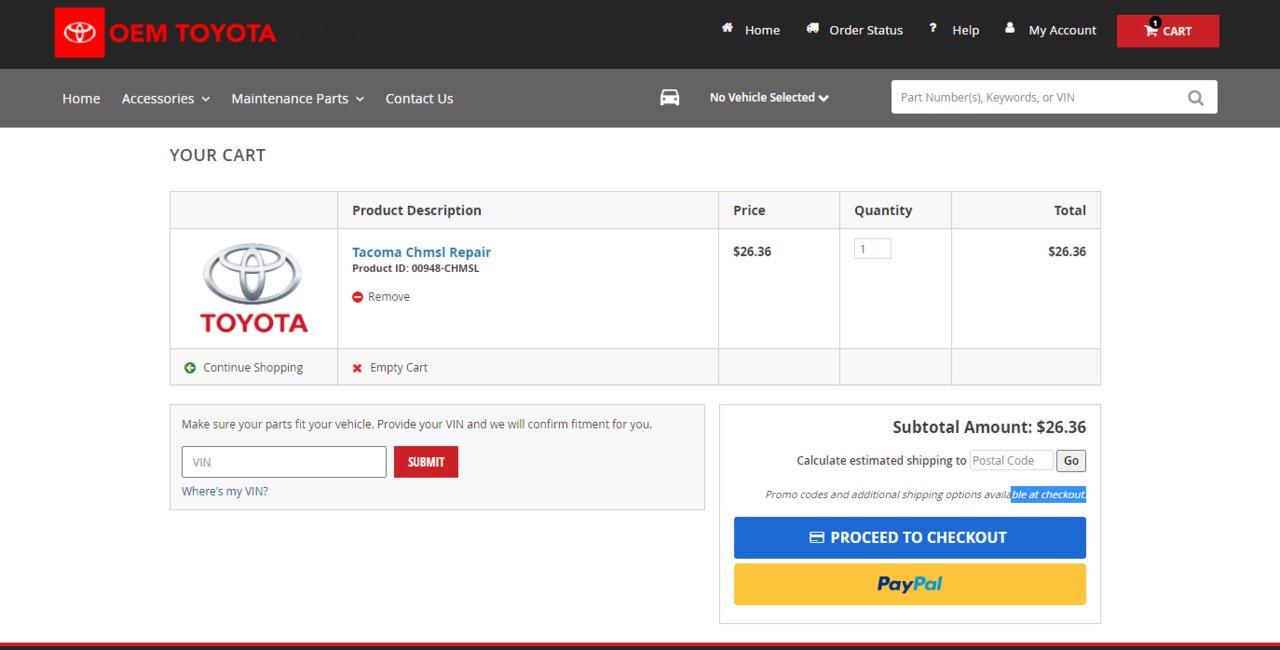Open the top bar Home link
The width and height of the screenshot is (1280, 650).
[762, 30]
